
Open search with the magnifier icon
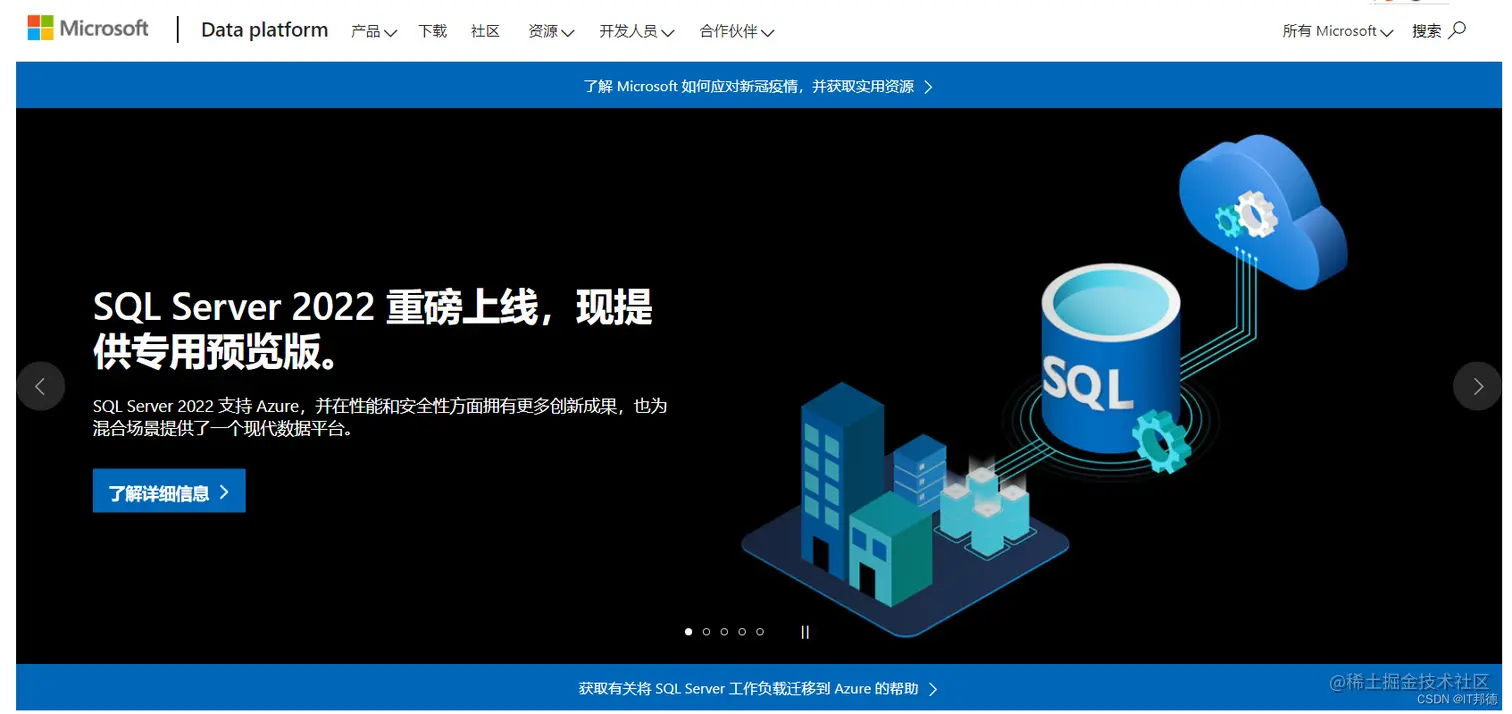pyautogui.click(x=1456, y=30)
